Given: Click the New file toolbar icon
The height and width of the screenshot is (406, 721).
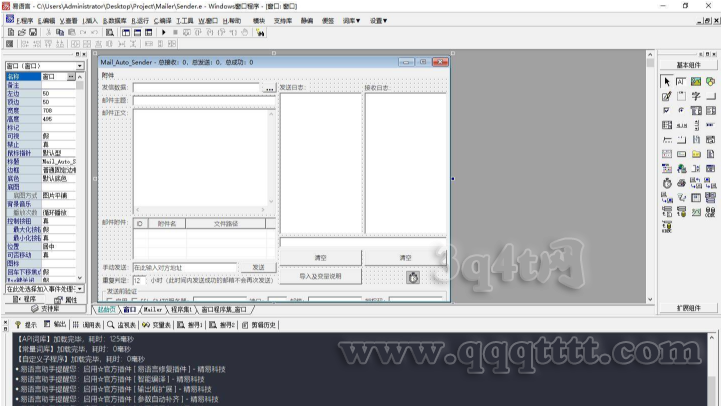Looking at the screenshot, I should point(11,32).
